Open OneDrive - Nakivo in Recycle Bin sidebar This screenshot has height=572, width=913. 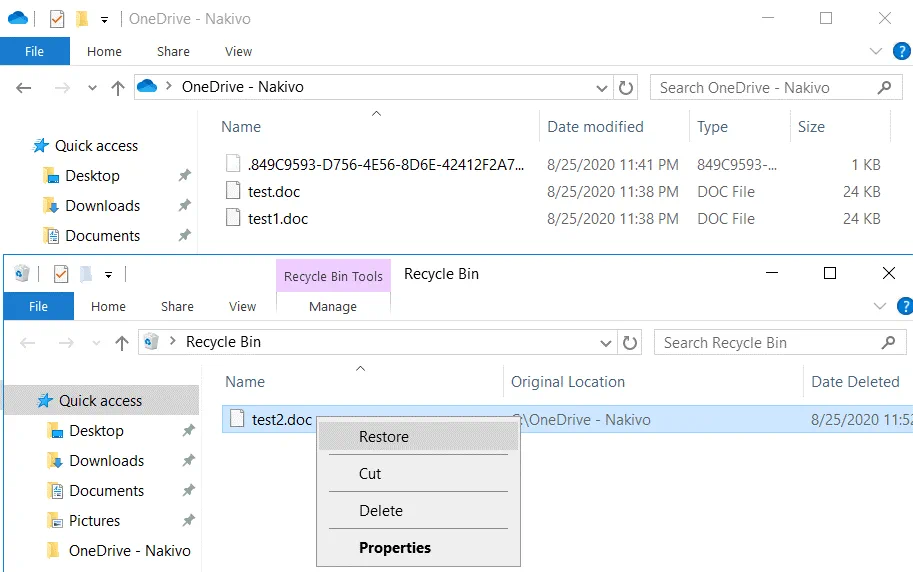[129, 551]
